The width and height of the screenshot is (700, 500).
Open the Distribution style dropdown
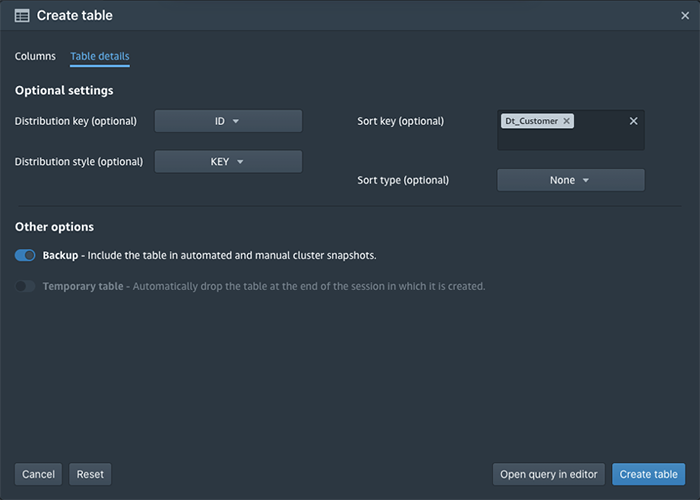pyautogui.click(x=228, y=162)
